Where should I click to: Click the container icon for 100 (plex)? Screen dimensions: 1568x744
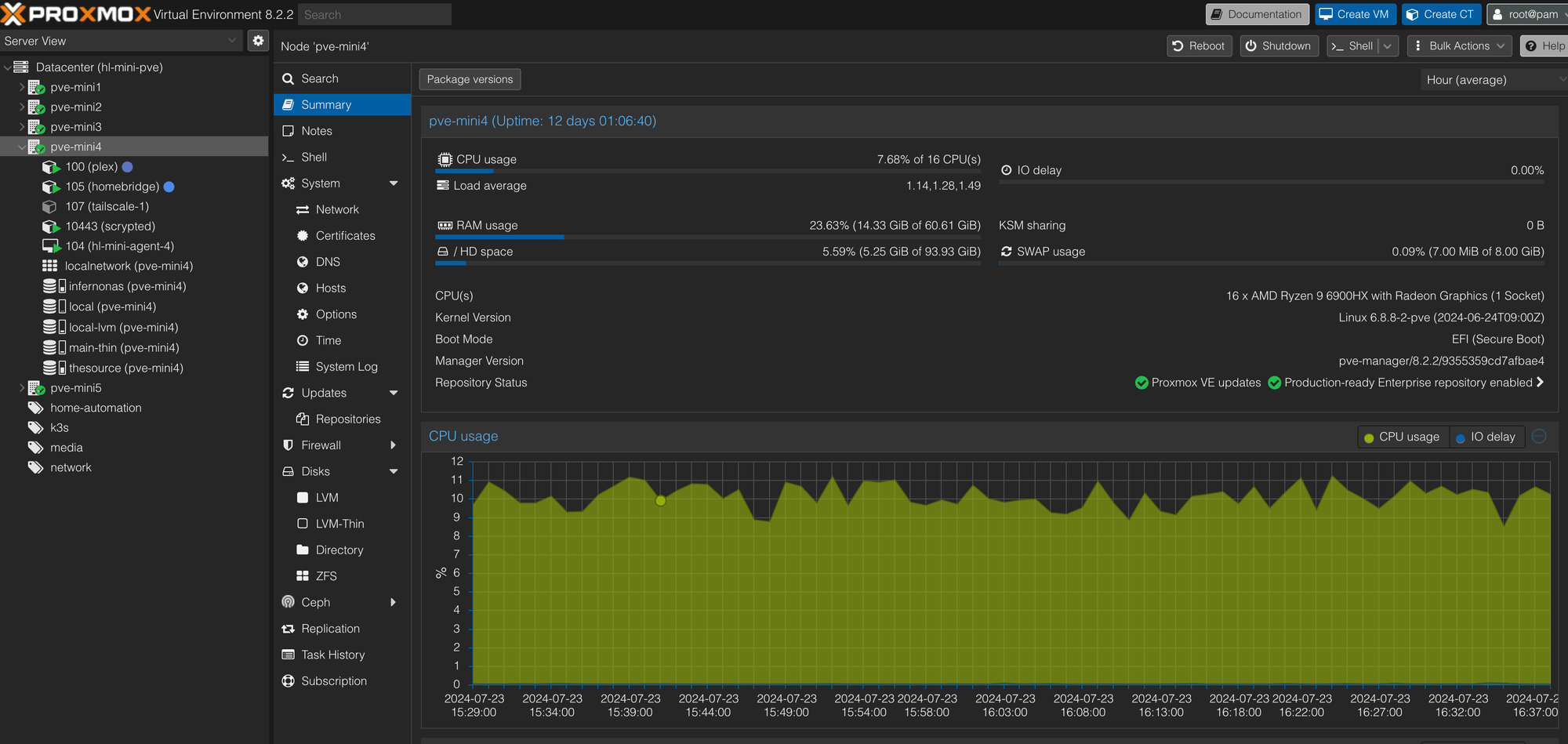pos(51,167)
